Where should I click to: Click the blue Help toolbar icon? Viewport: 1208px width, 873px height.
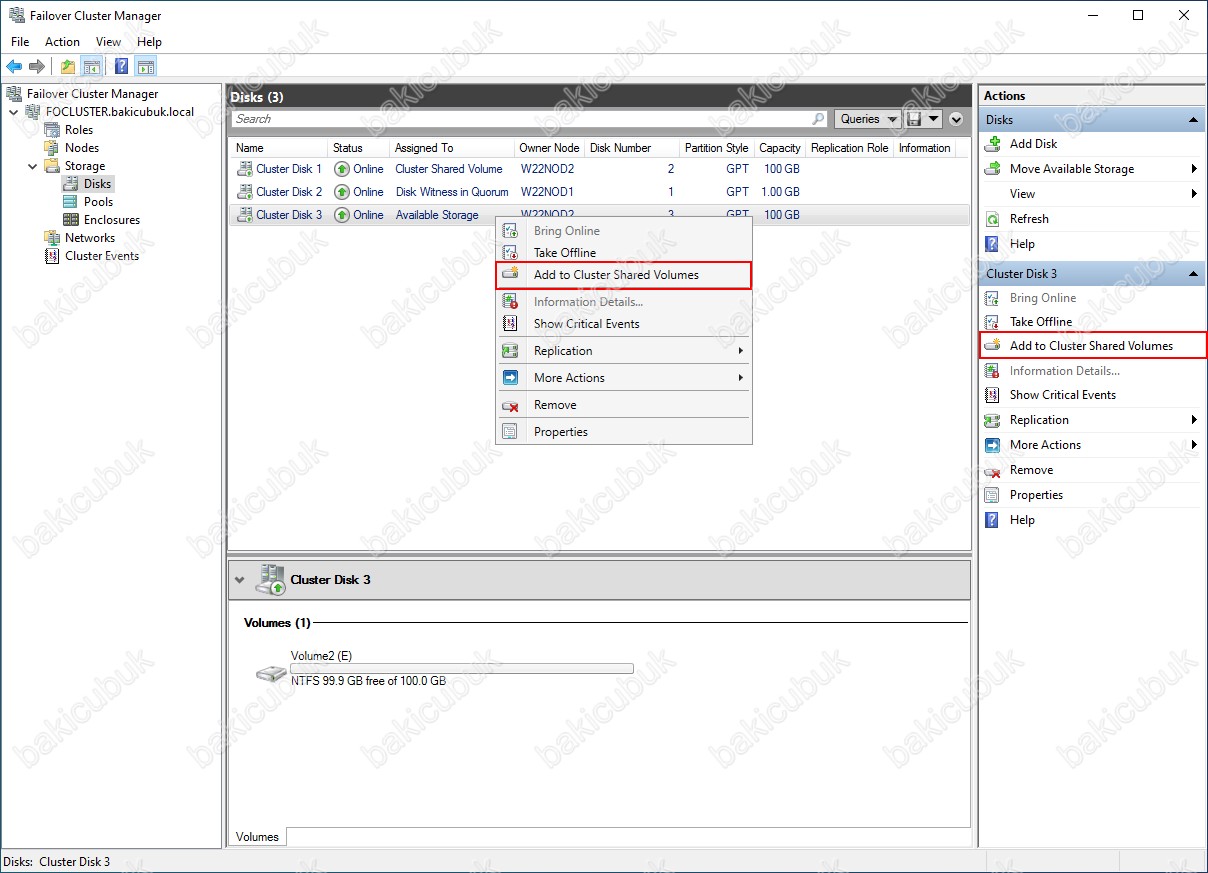(x=121, y=67)
